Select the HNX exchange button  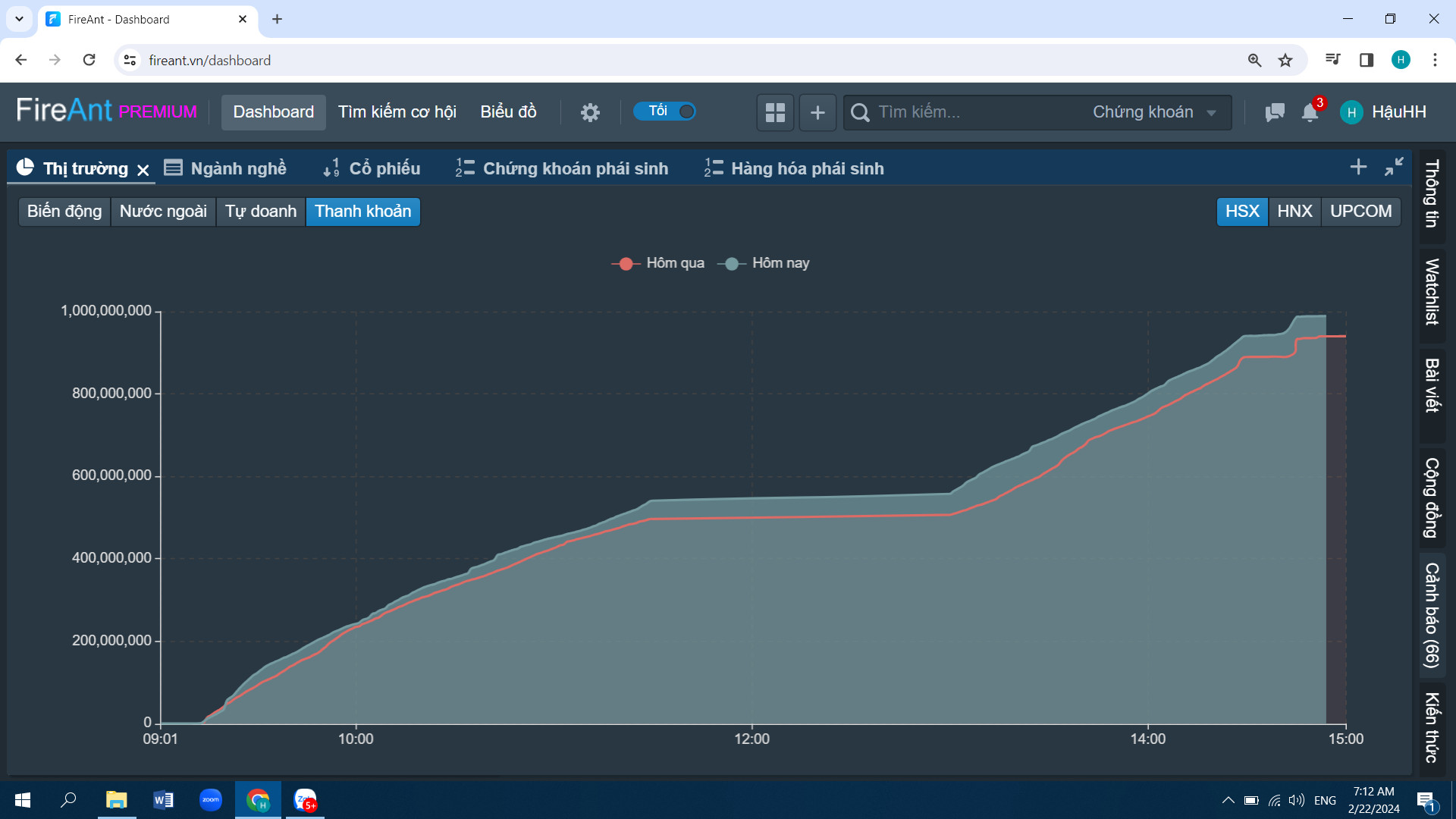point(1294,212)
